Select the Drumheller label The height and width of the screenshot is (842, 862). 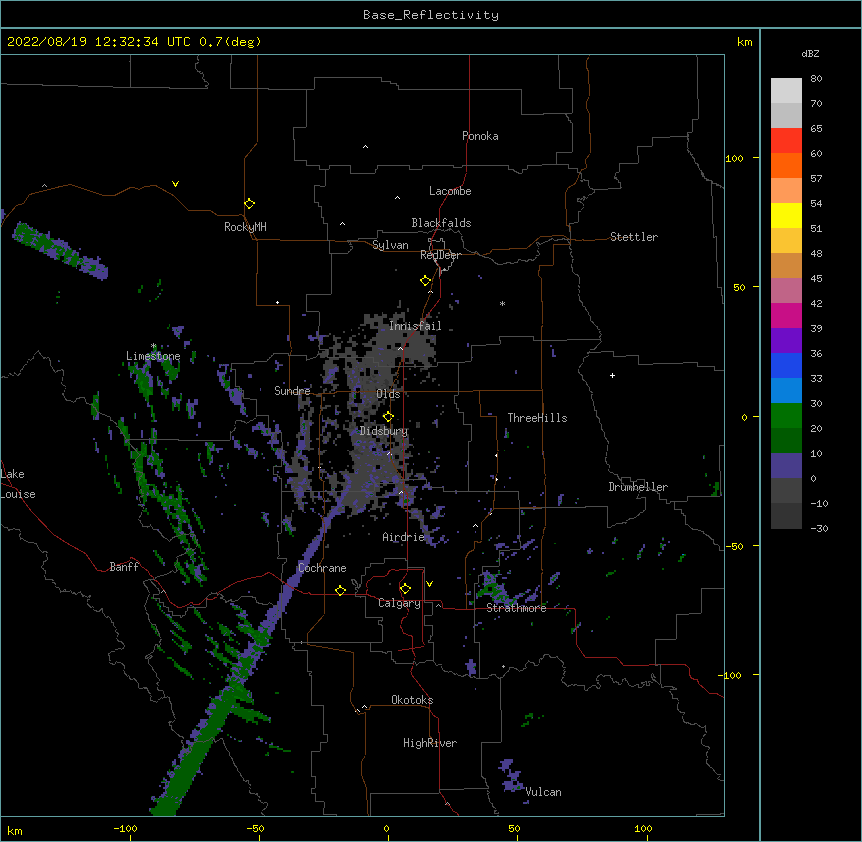point(638,487)
